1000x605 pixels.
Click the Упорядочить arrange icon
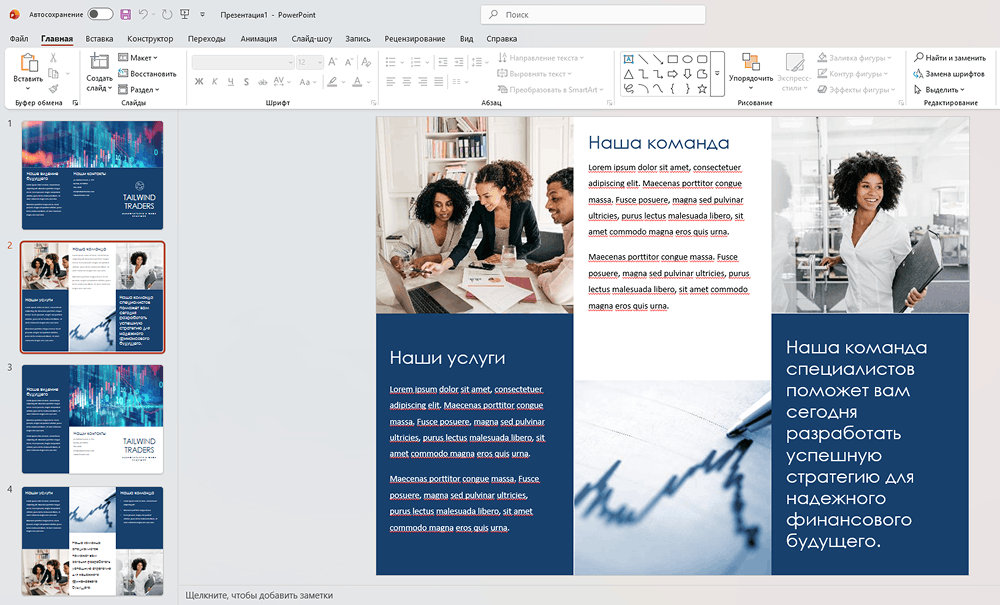[x=751, y=62]
